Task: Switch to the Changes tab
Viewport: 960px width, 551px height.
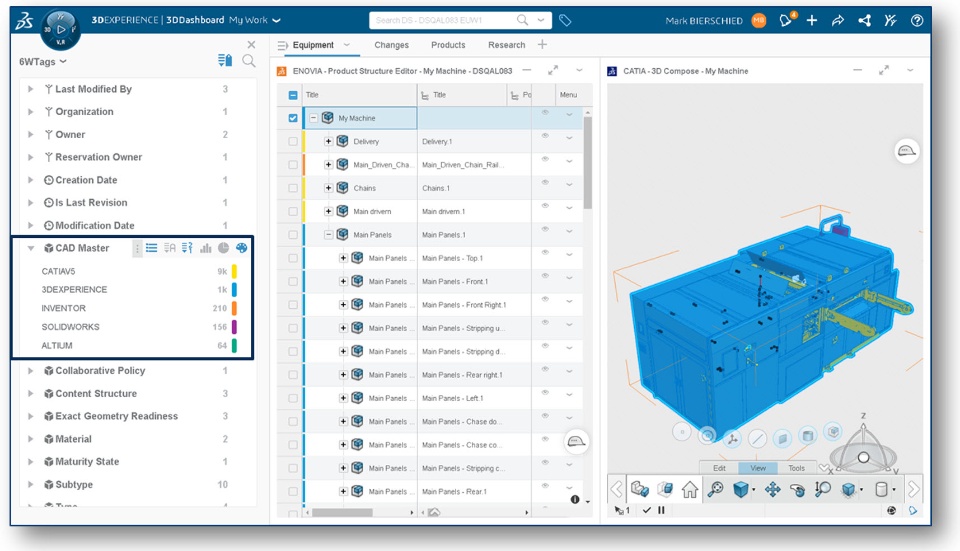Action: point(391,45)
